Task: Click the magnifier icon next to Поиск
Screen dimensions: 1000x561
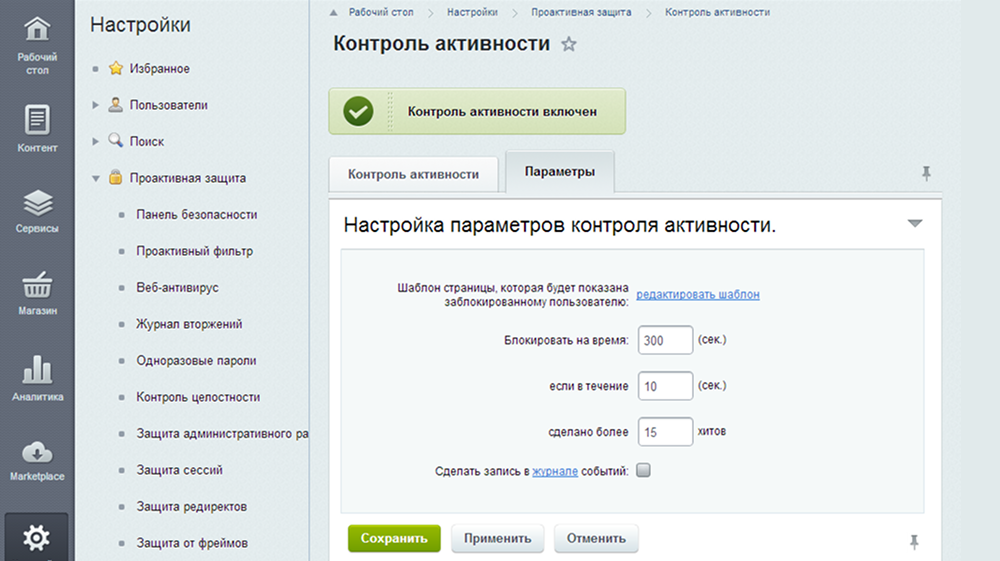Action: coord(115,140)
